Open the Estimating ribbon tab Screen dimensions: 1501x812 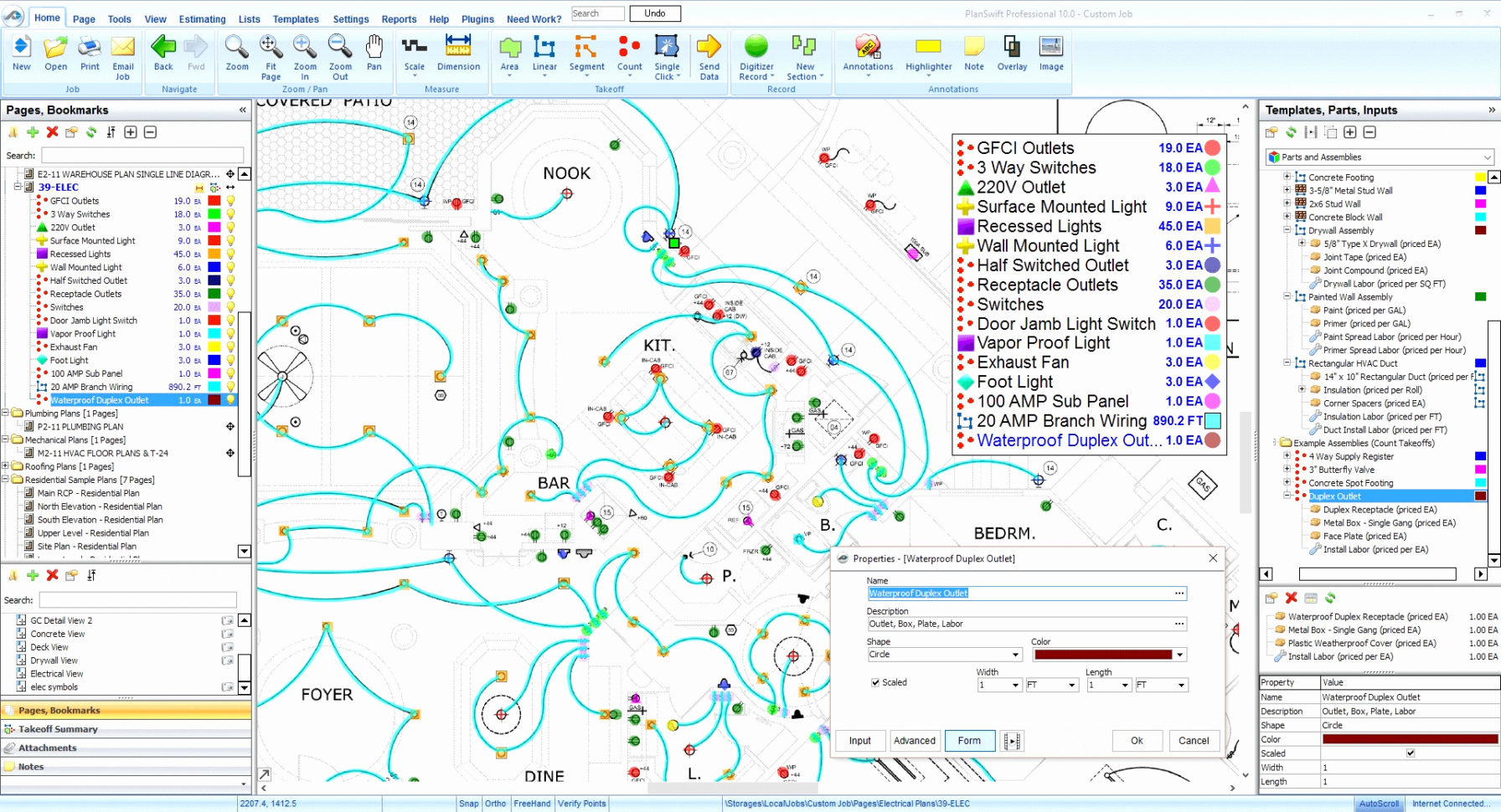[202, 18]
